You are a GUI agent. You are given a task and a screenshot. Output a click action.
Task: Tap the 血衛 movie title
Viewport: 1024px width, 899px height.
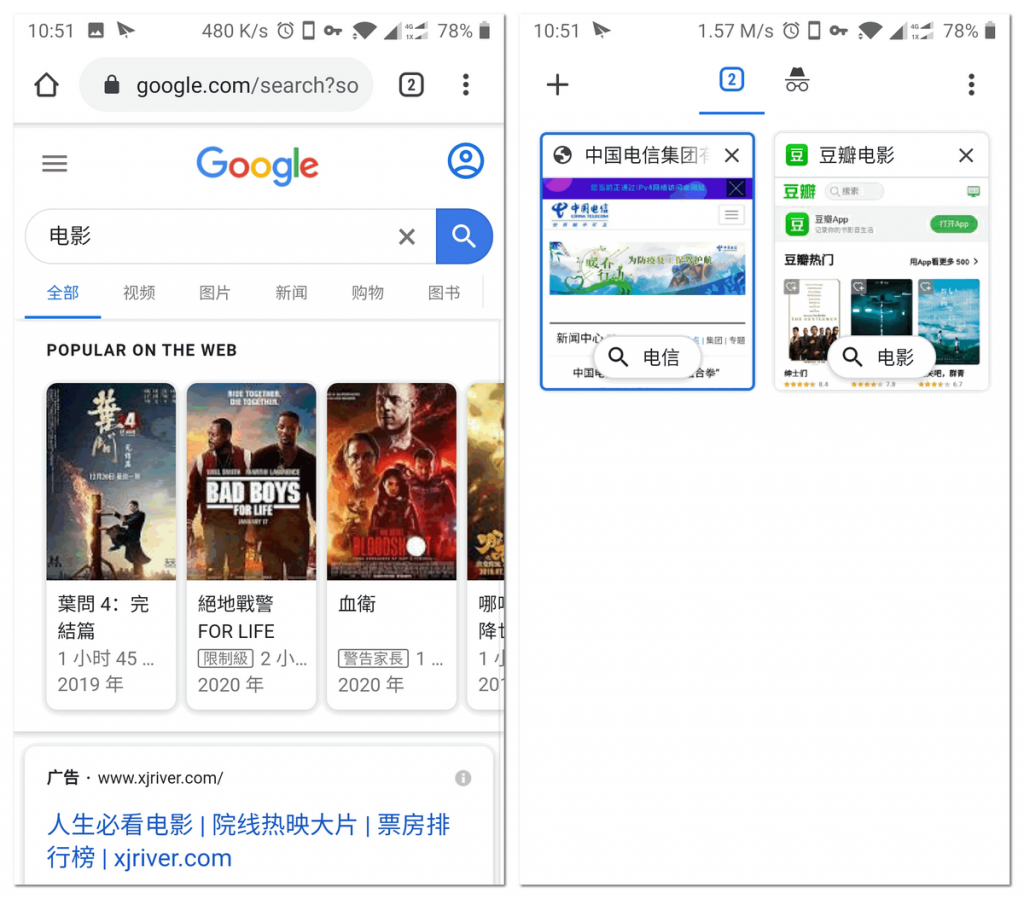[x=357, y=604]
